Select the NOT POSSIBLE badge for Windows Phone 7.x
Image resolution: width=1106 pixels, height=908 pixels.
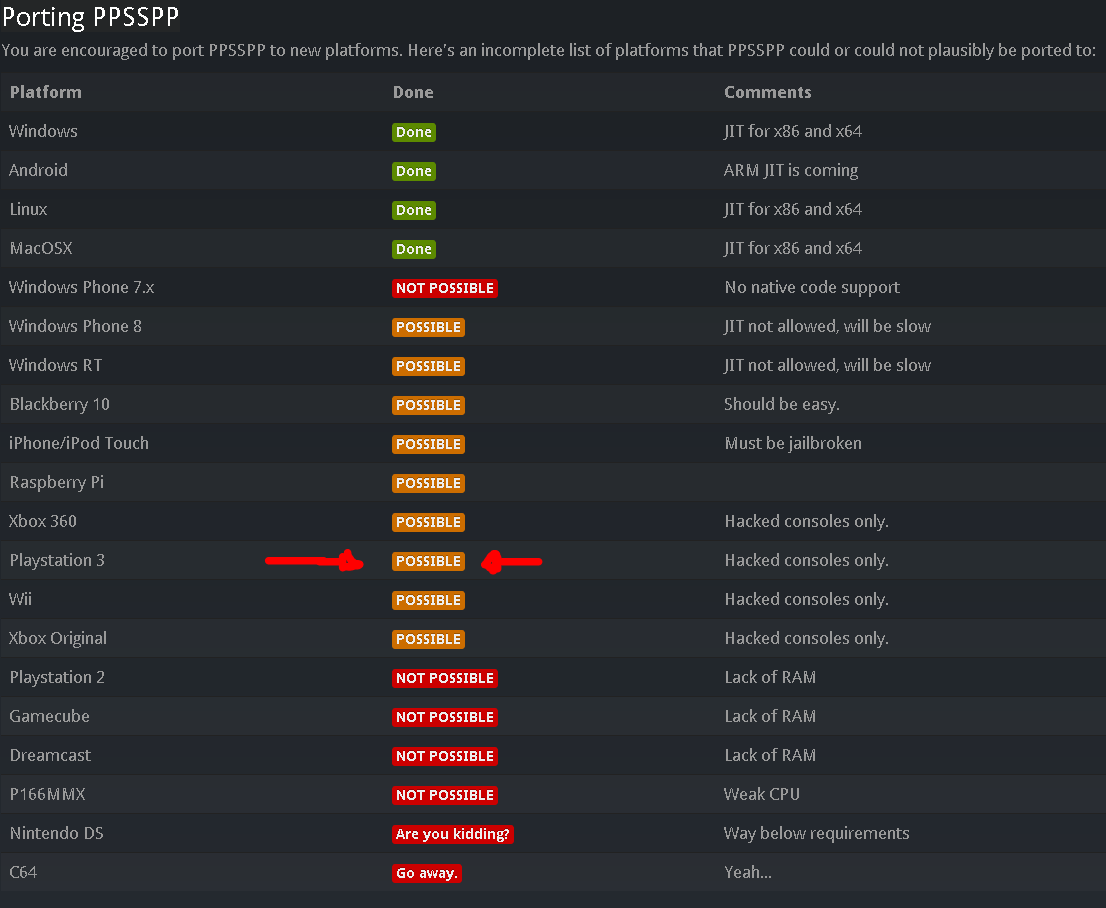tap(444, 288)
